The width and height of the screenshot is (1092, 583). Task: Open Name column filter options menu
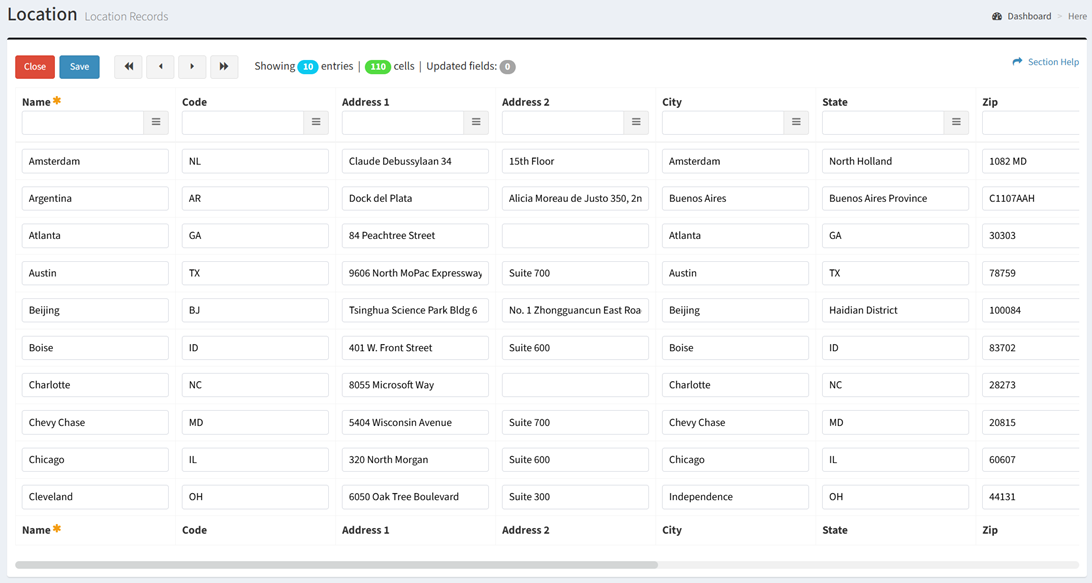click(x=156, y=122)
